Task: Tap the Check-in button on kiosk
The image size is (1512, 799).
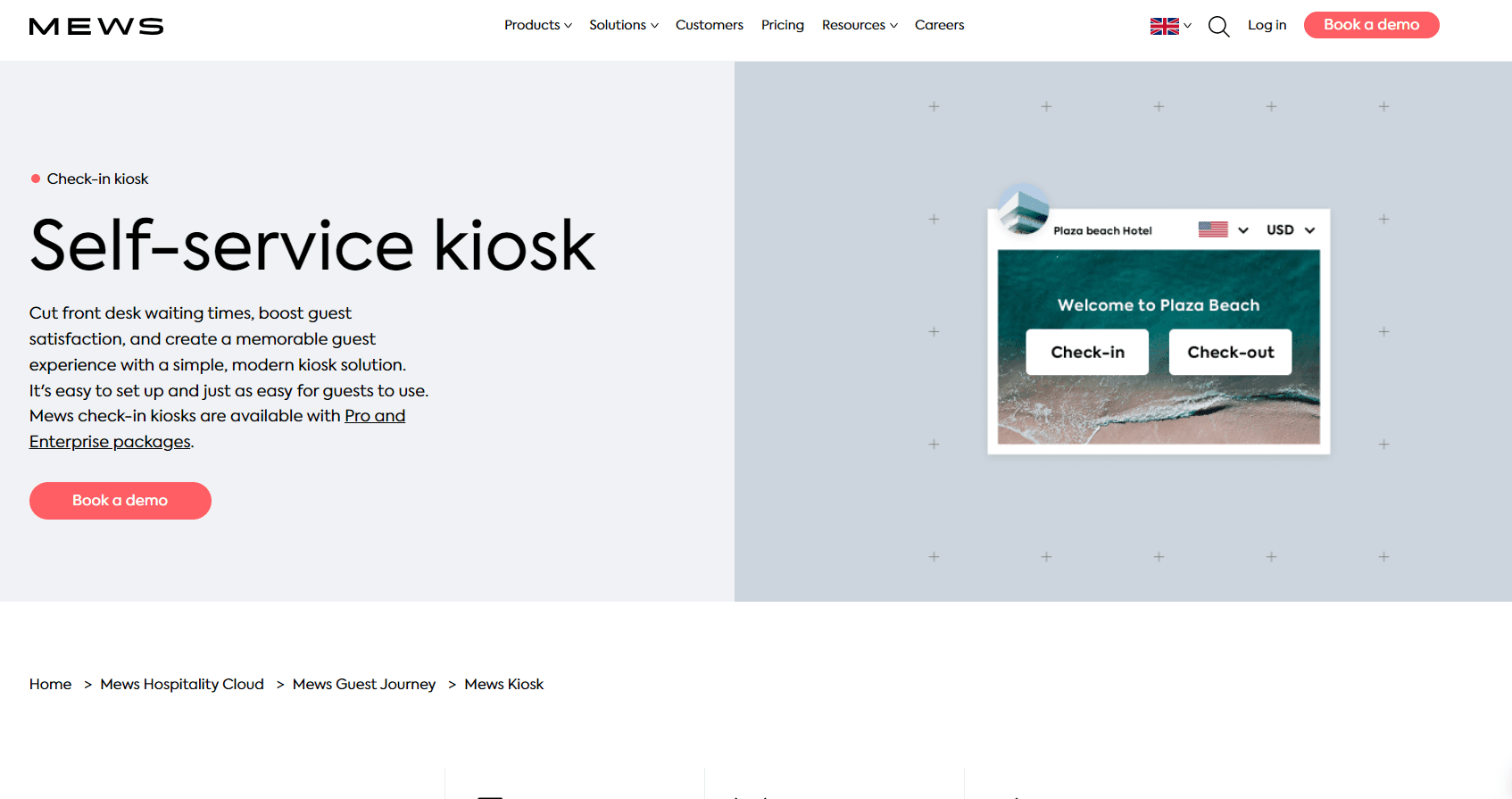Action: [1087, 352]
